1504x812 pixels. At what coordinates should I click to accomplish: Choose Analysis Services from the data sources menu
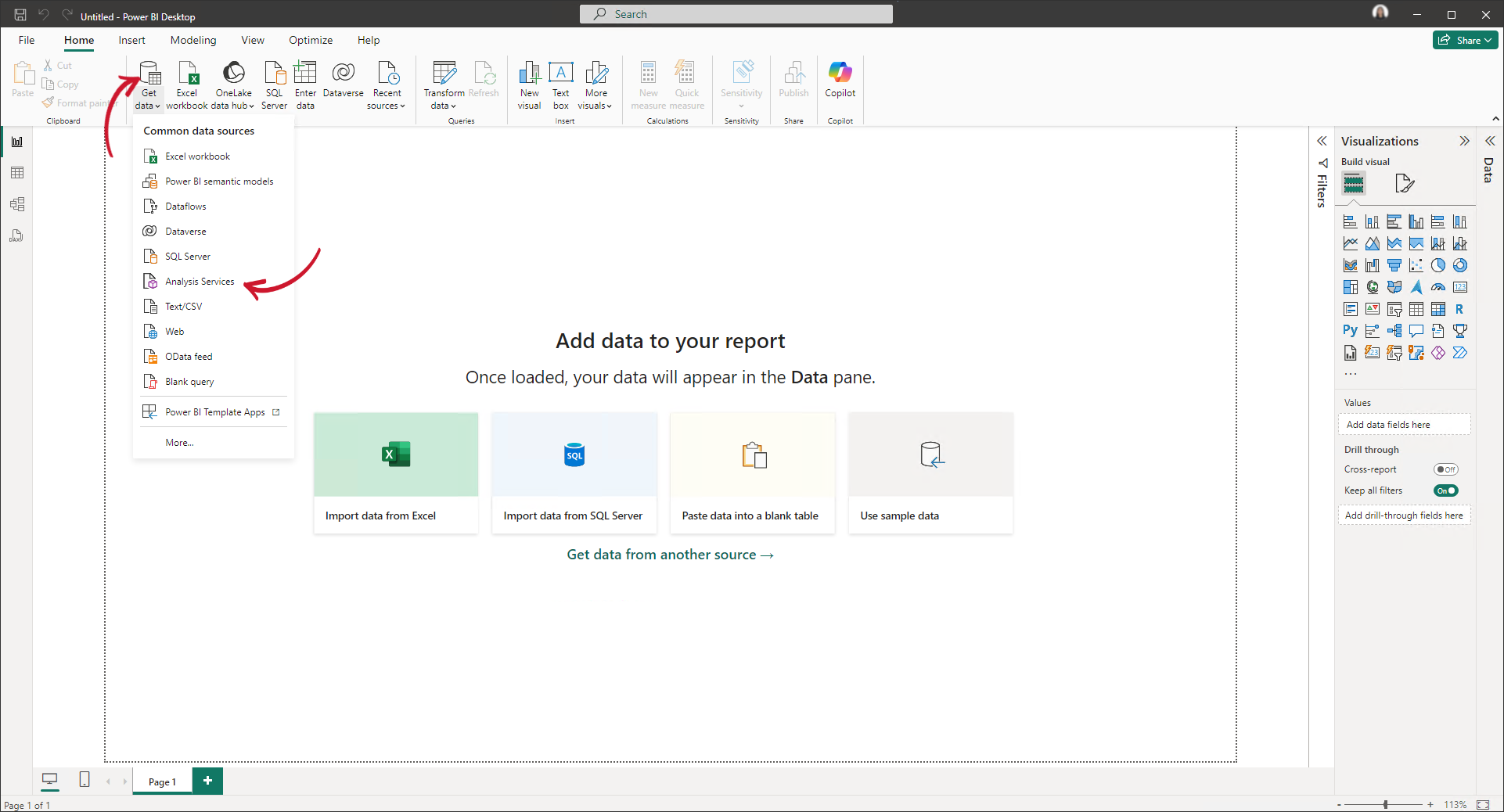click(x=199, y=281)
